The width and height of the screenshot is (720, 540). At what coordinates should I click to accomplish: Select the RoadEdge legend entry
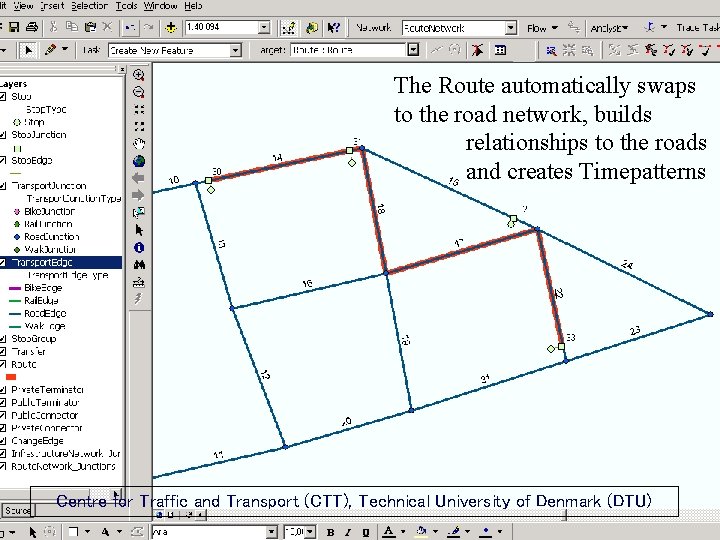point(45,314)
